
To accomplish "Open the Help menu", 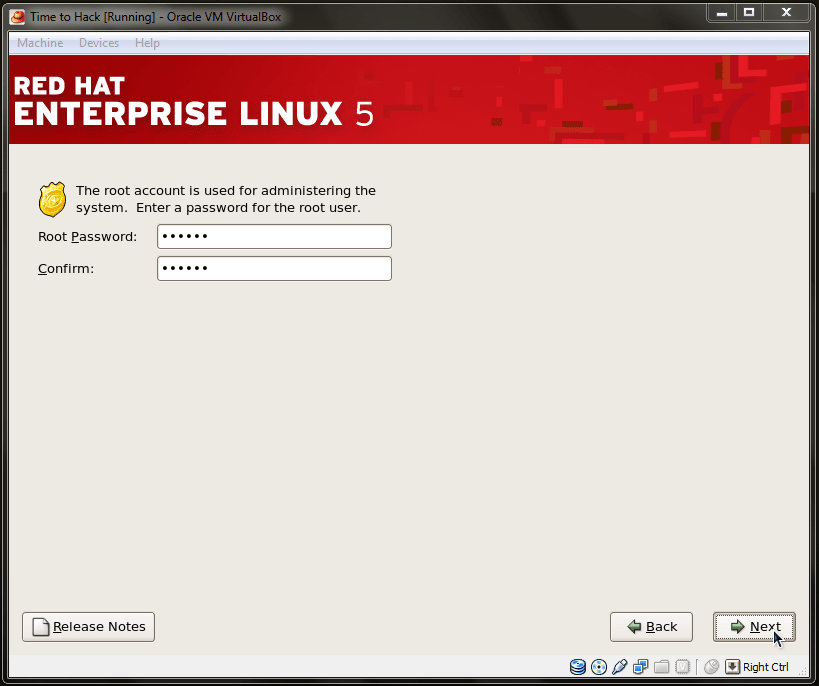I will [x=147, y=43].
